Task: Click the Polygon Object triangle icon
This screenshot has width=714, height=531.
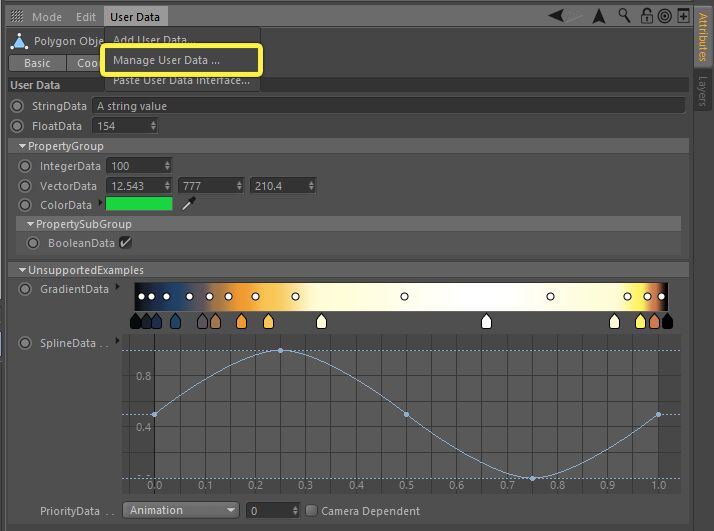Action: (17, 42)
